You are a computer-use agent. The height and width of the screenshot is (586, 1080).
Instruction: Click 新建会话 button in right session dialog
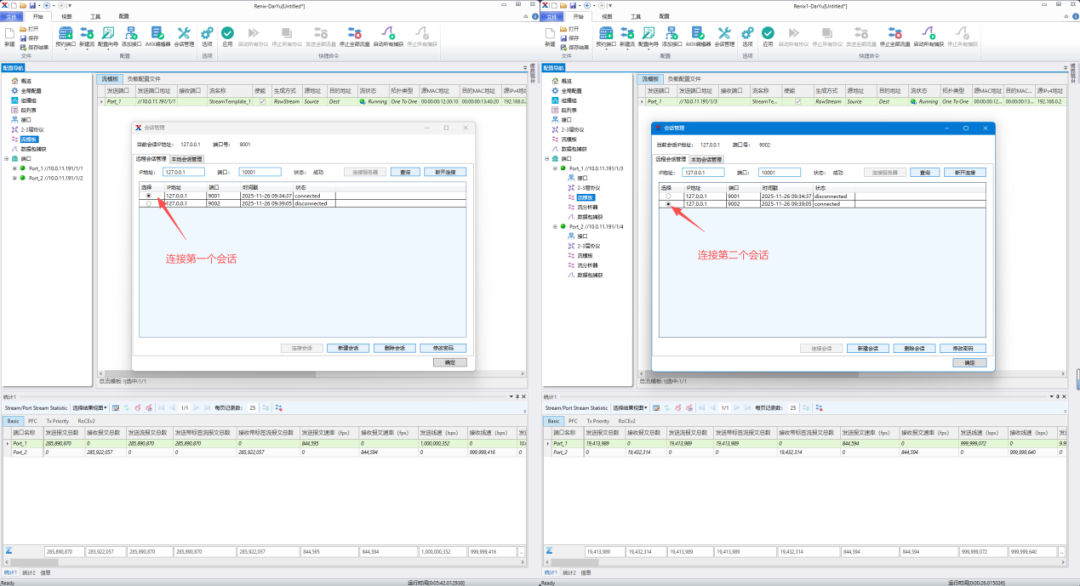(868, 348)
